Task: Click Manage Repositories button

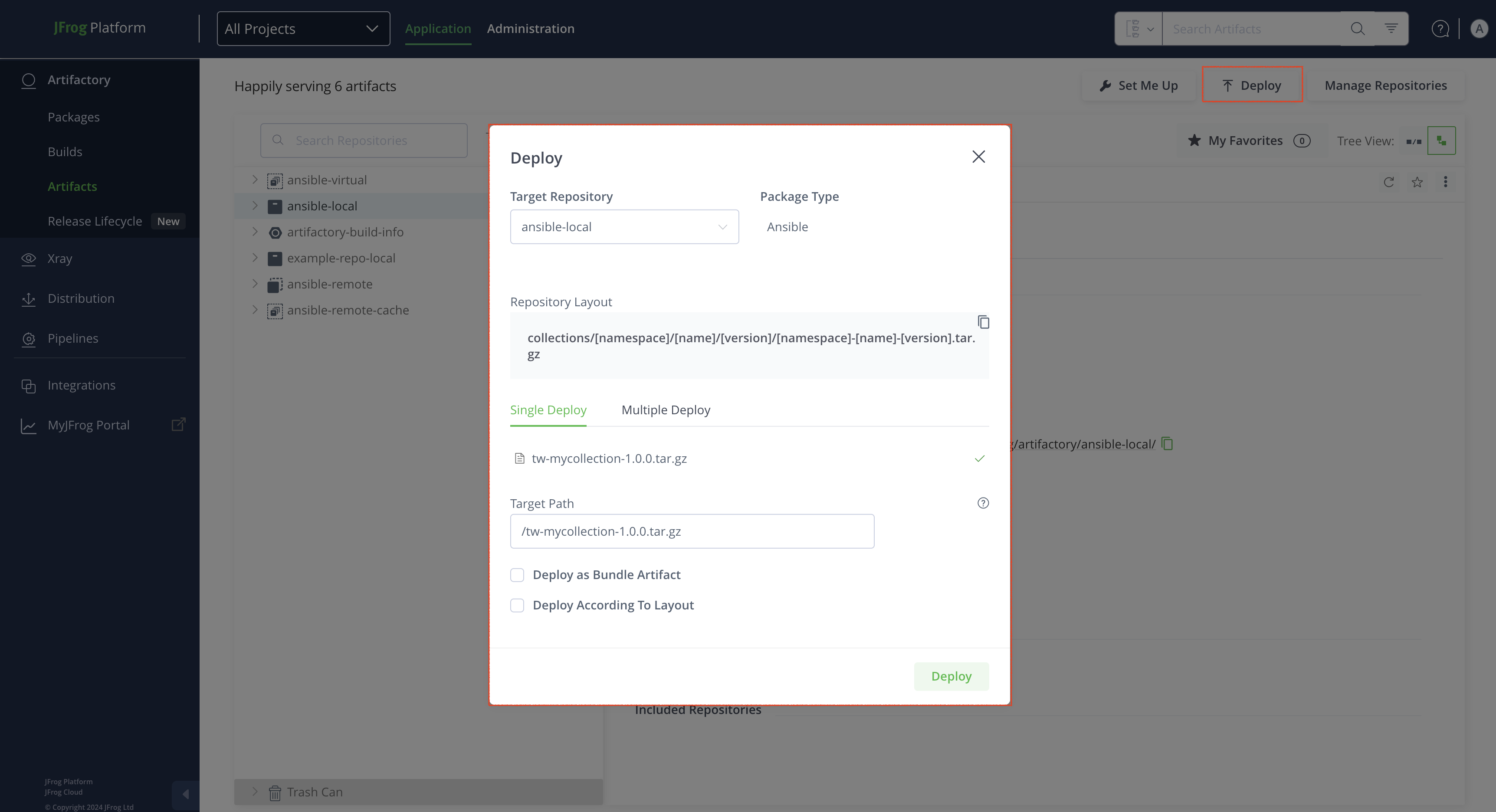Action: [x=1385, y=85]
